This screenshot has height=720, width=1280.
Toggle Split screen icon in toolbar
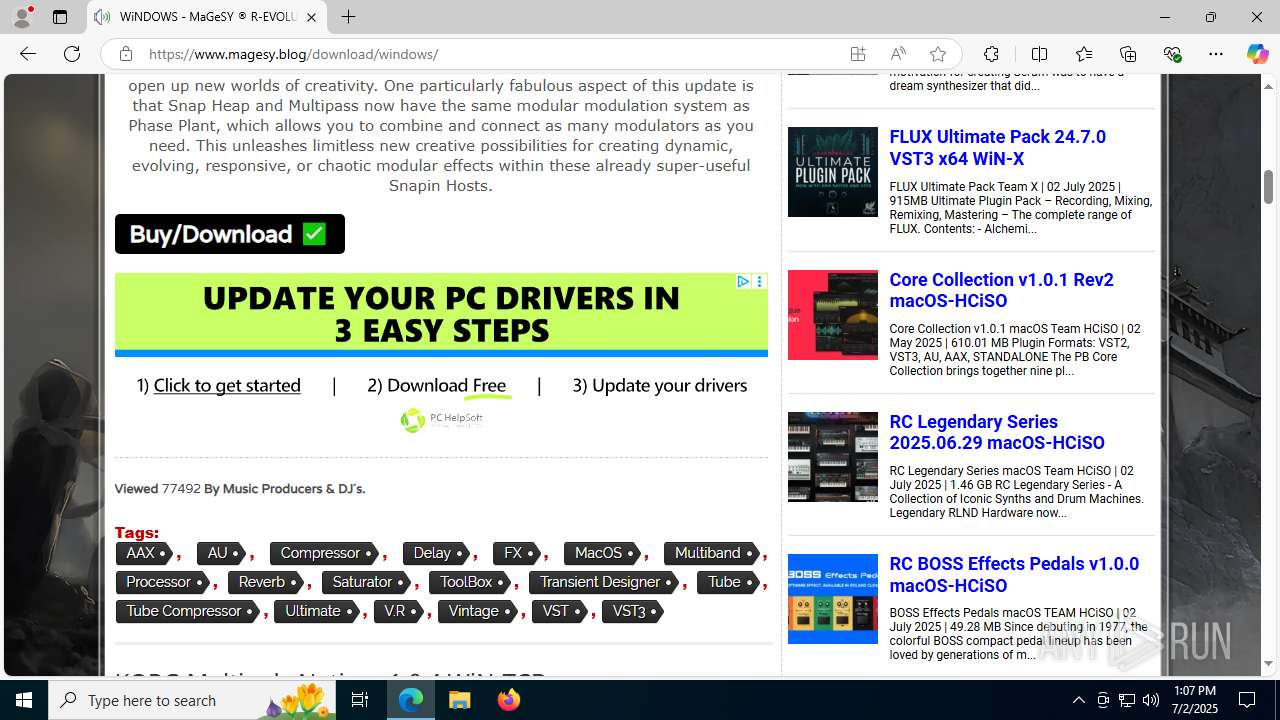pos(1039,54)
